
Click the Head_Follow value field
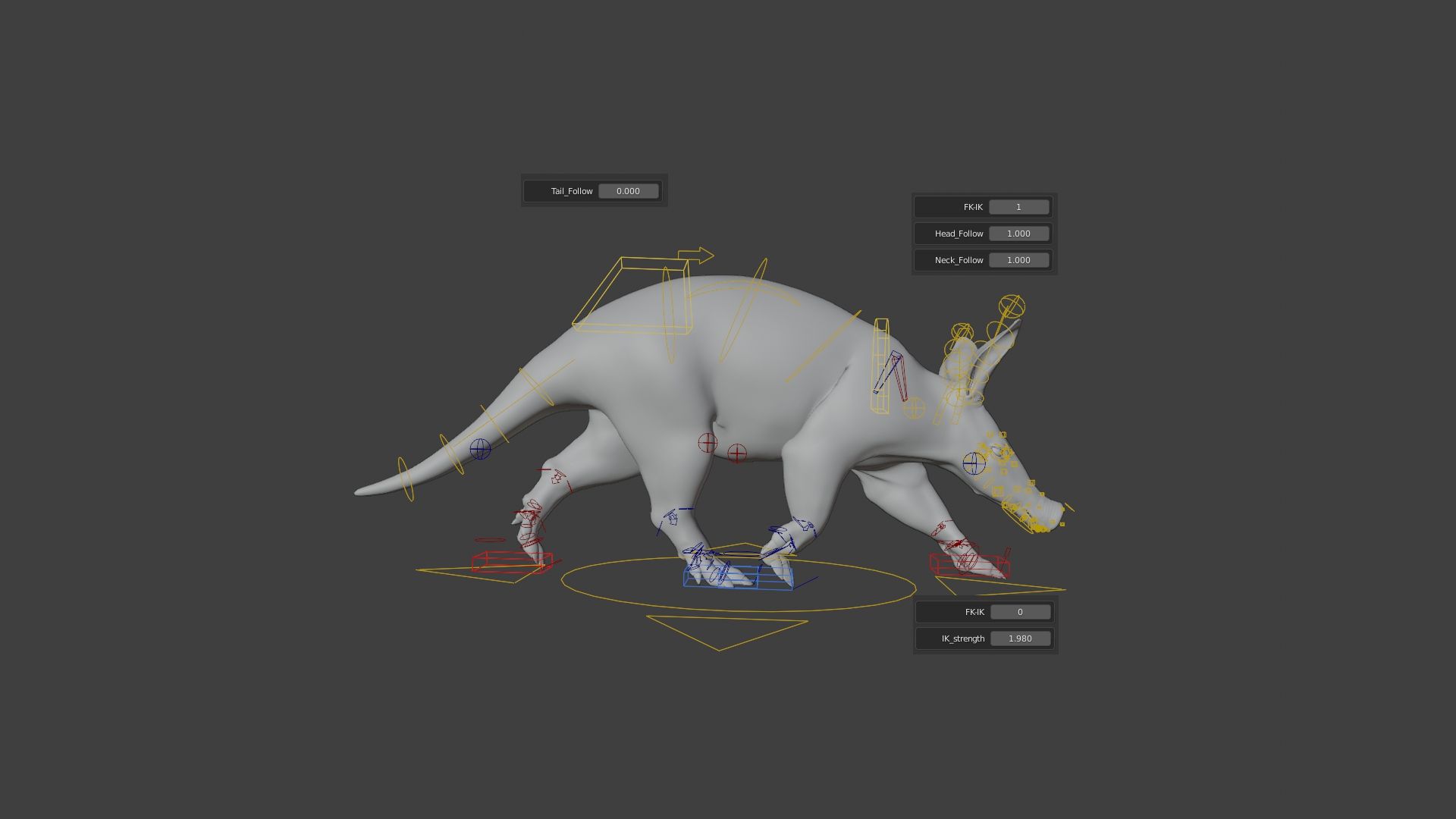point(1018,234)
